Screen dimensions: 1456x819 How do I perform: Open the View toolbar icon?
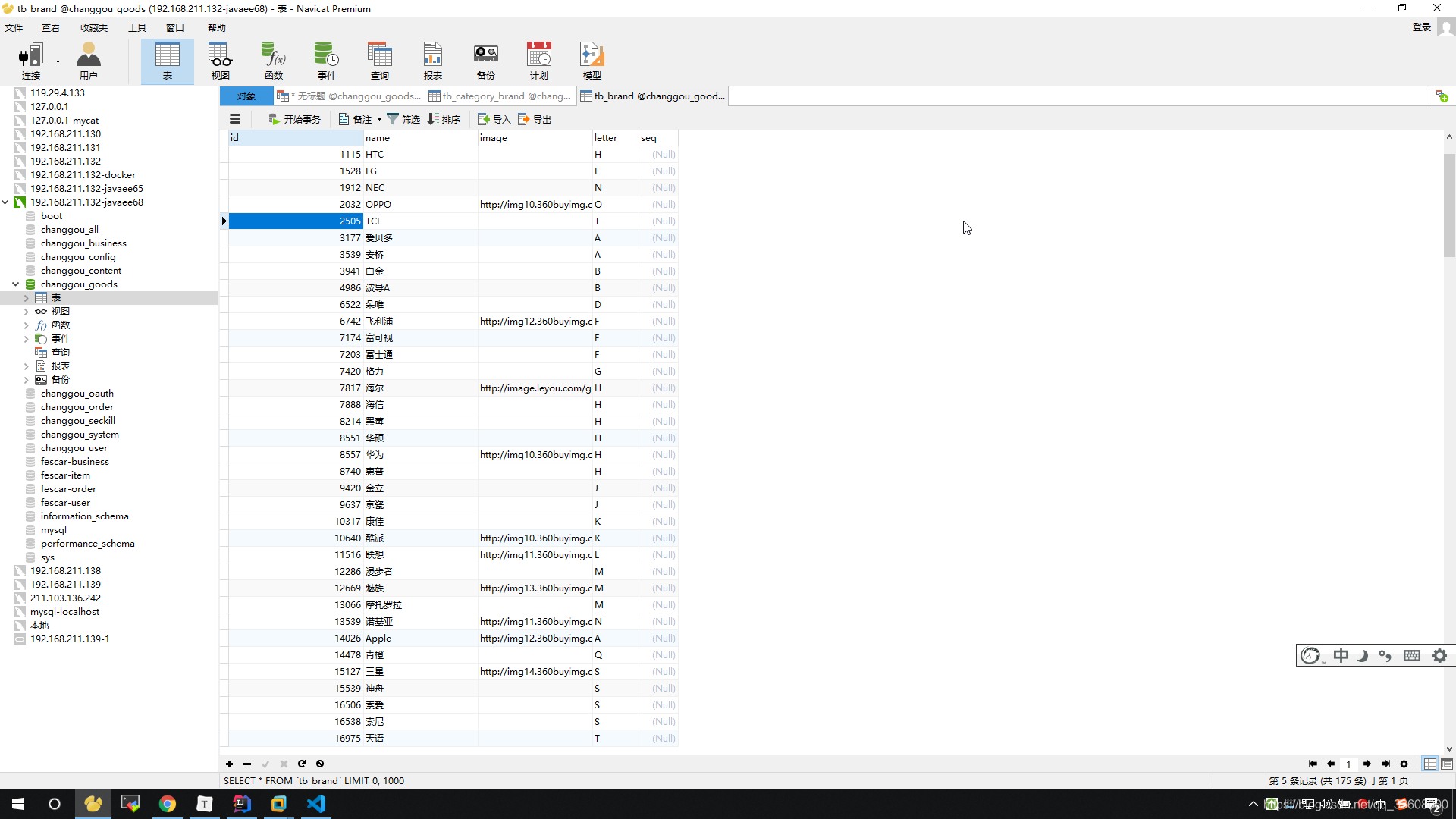click(221, 61)
